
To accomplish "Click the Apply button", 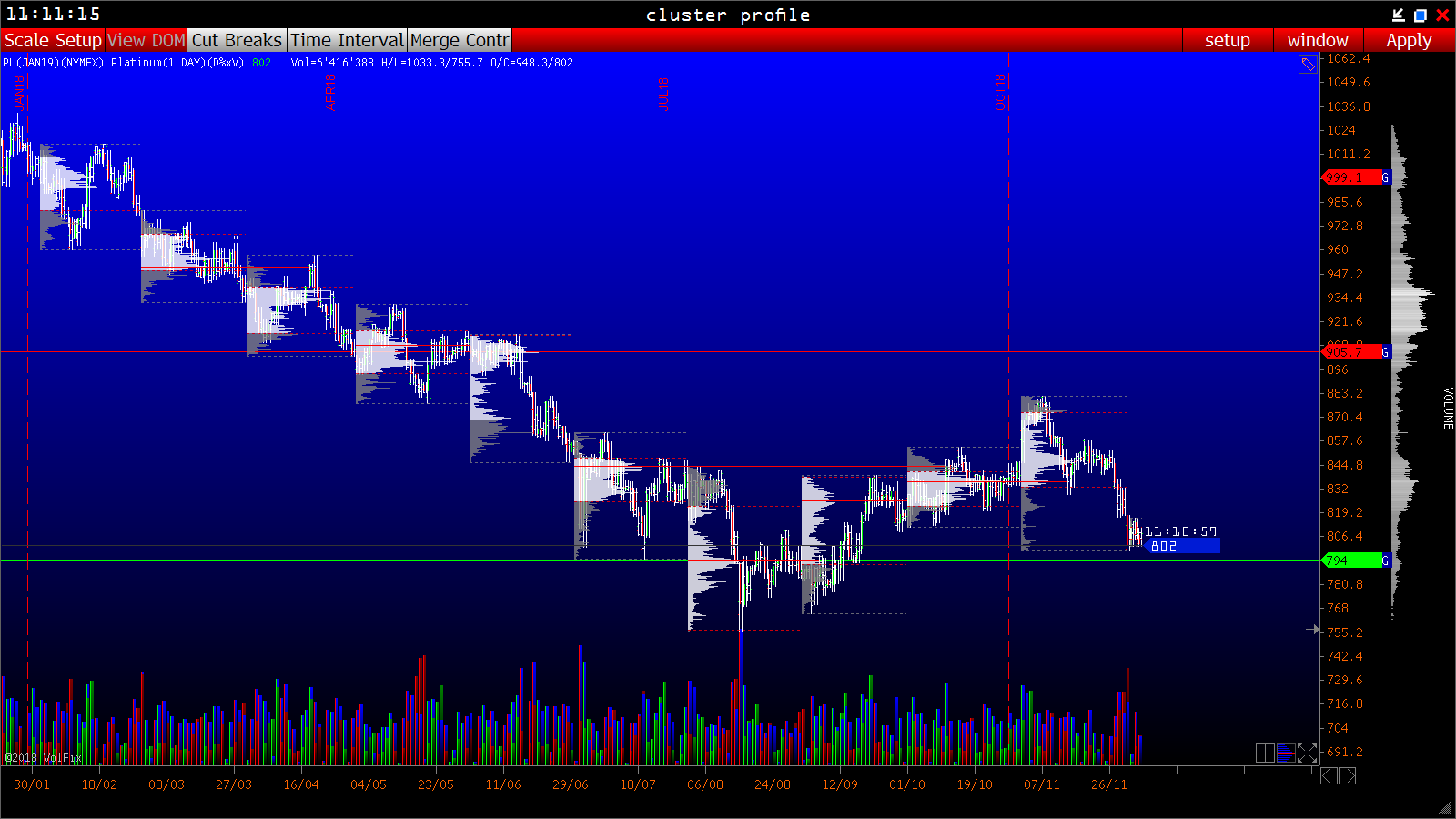I will (1409, 40).
